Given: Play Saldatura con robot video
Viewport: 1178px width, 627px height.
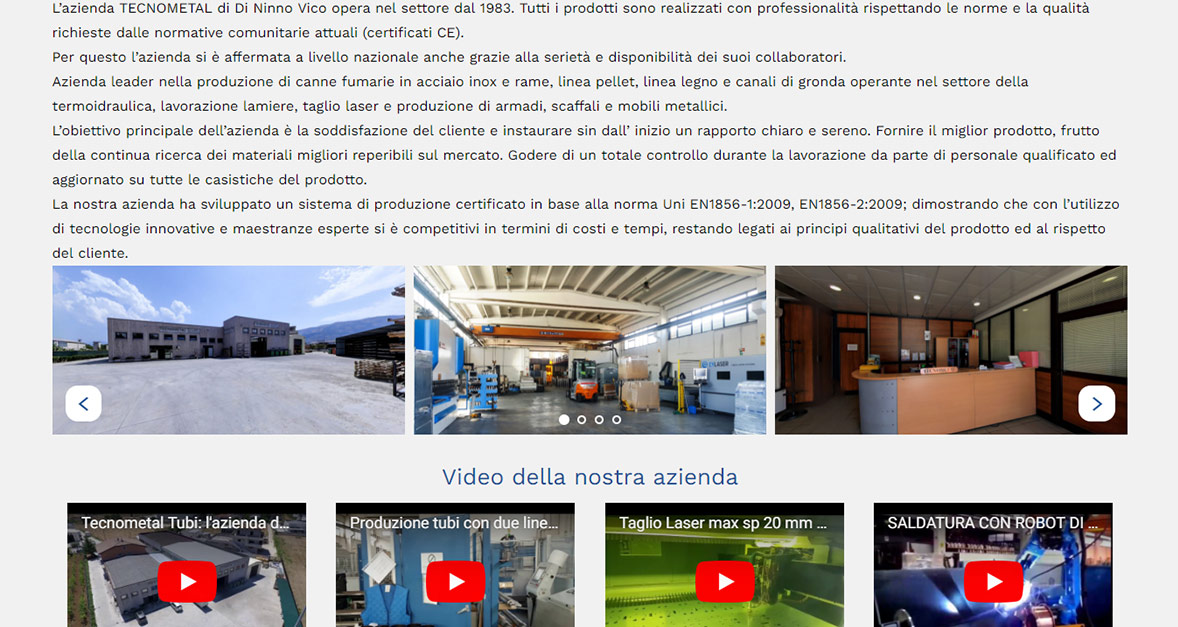Looking at the screenshot, I should tap(993, 581).
